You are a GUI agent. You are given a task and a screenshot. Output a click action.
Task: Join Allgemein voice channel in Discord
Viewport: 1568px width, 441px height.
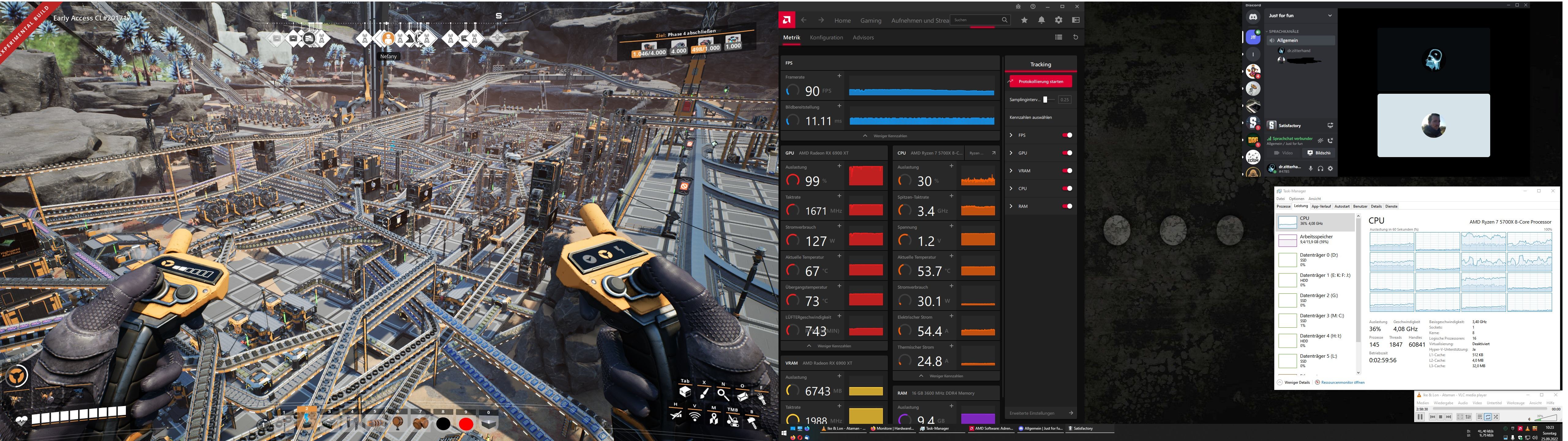1301,40
